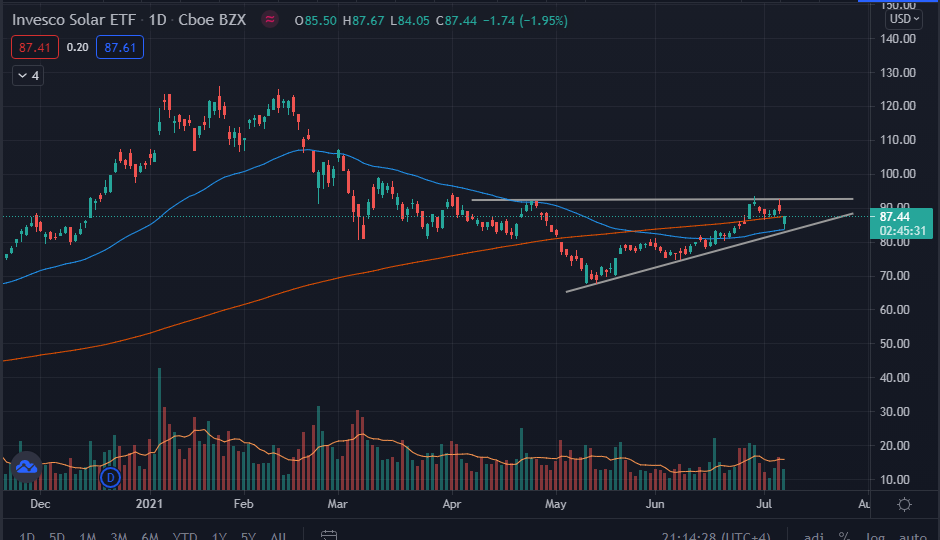Click the 50.00 price axis label
This screenshot has width=940, height=540.
click(894, 343)
